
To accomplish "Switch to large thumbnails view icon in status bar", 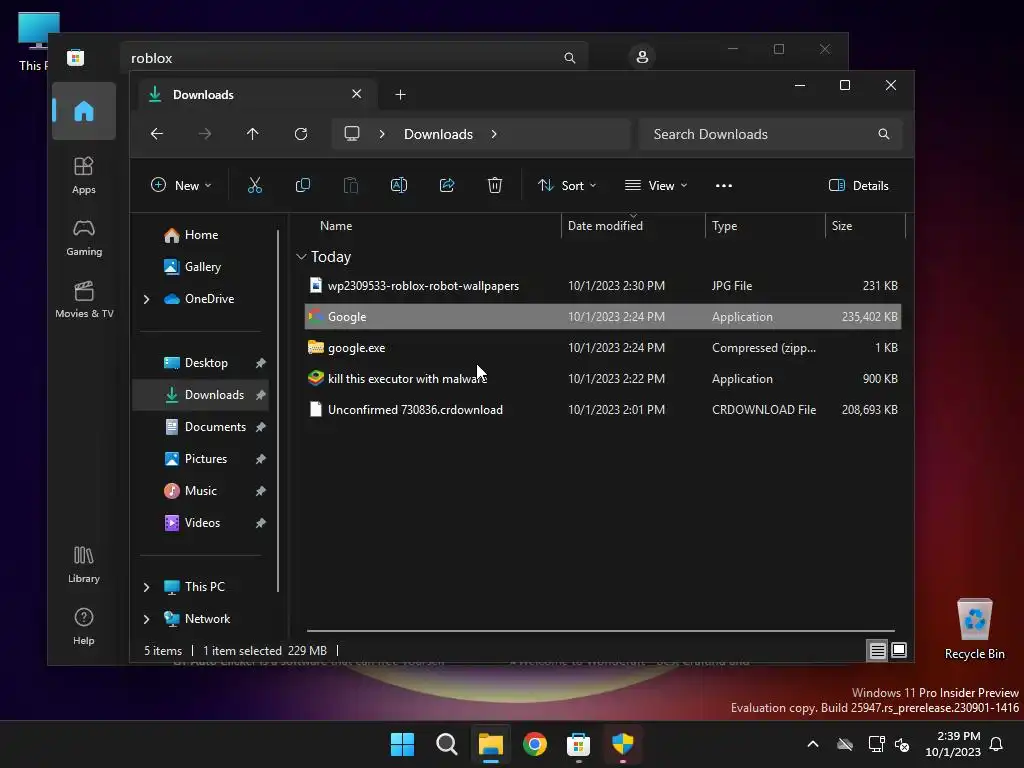I will 899,650.
